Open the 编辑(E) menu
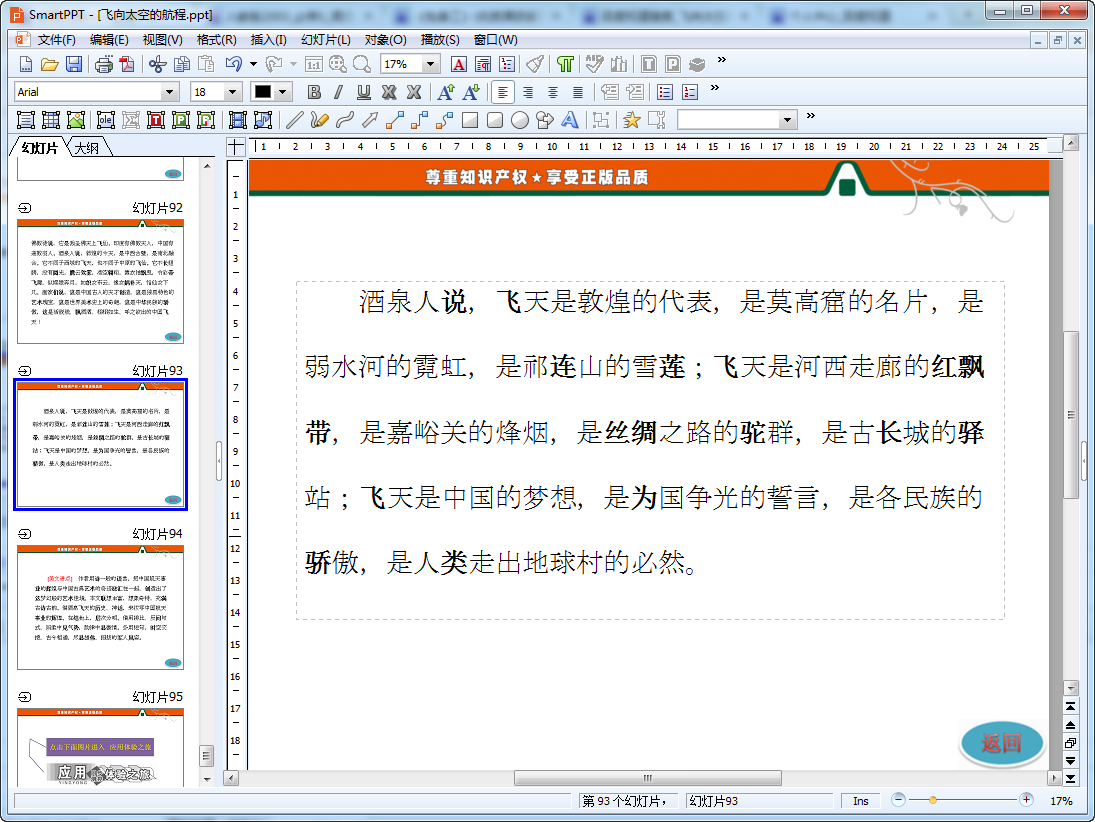The width and height of the screenshot is (1095, 822). coord(109,40)
